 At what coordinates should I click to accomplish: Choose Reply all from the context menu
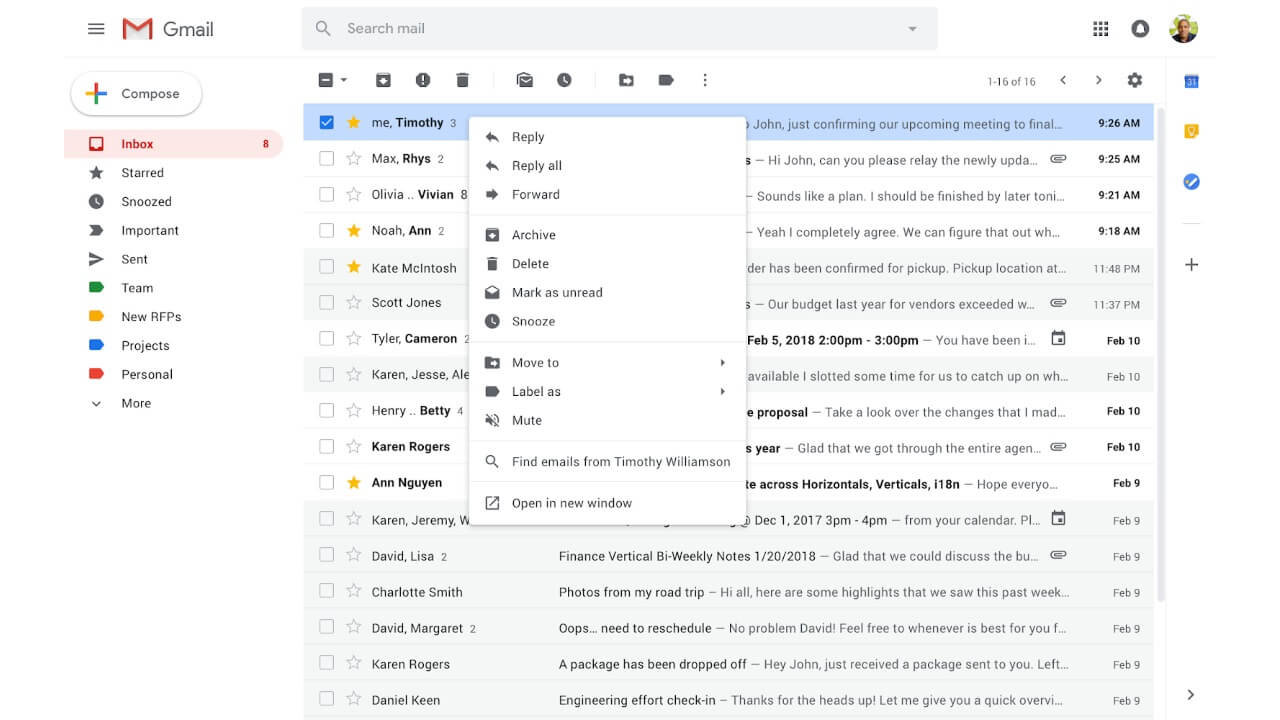pyautogui.click(x=536, y=165)
